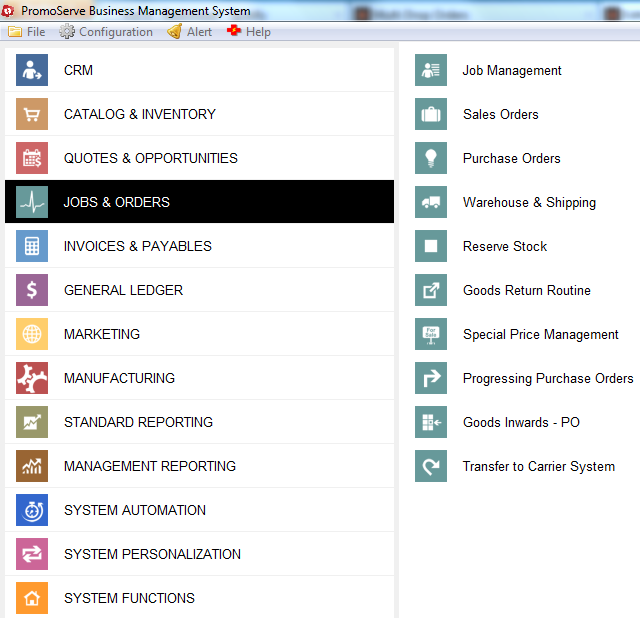Viewport: 640px width, 618px height.
Task: Select the highlighted JOBS & ORDERS row
Action: click(x=200, y=202)
